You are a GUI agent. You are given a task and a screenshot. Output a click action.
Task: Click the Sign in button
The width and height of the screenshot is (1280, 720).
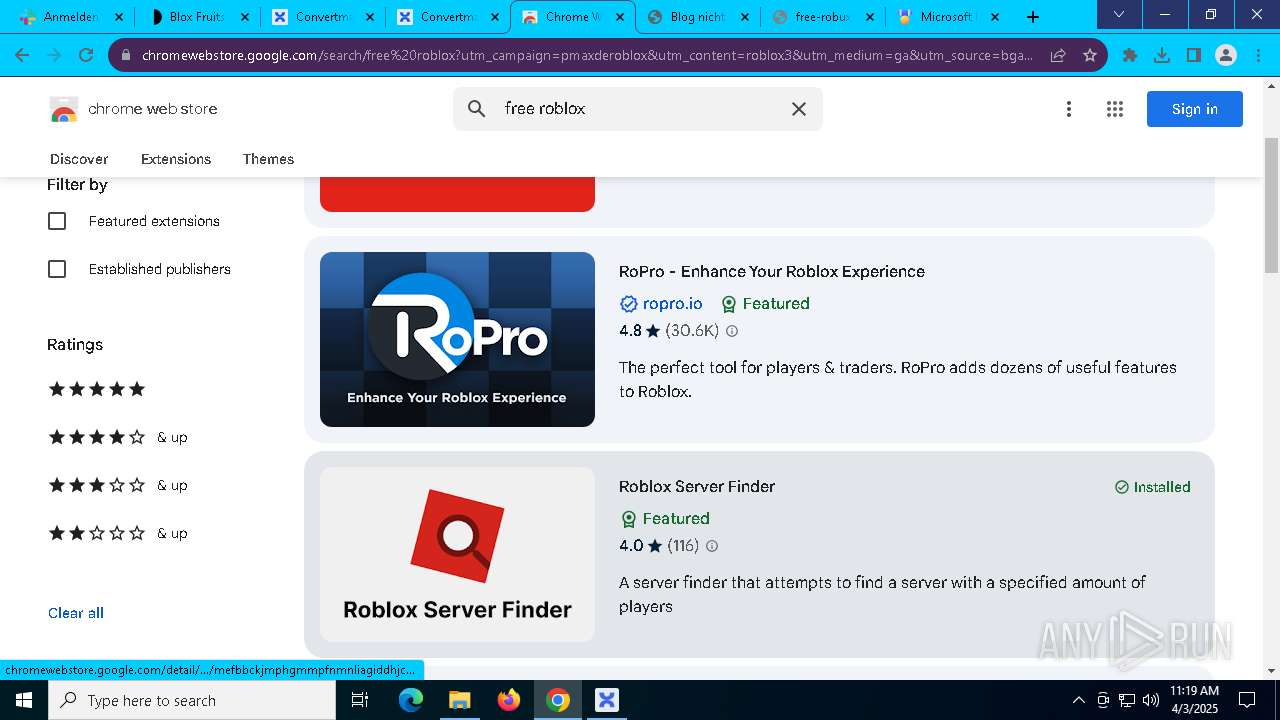click(x=1195, y=109)
